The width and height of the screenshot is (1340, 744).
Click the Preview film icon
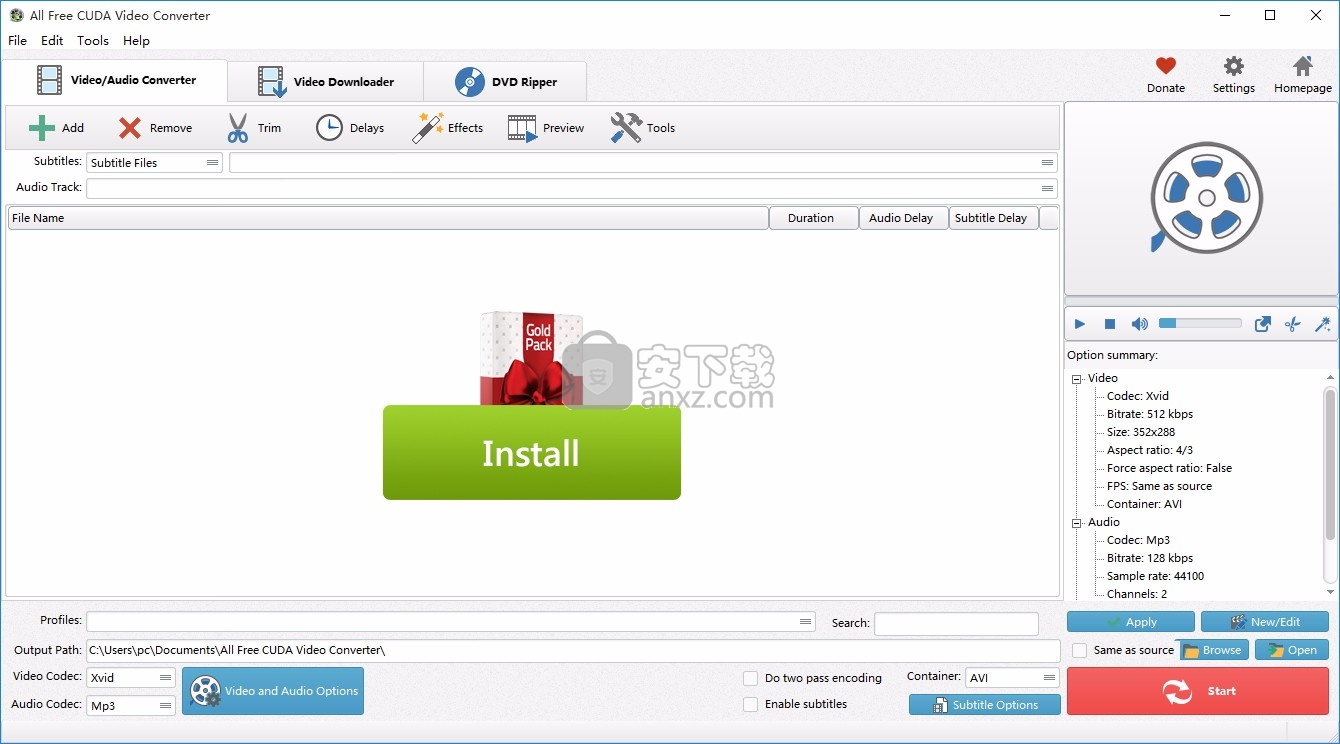522,128
